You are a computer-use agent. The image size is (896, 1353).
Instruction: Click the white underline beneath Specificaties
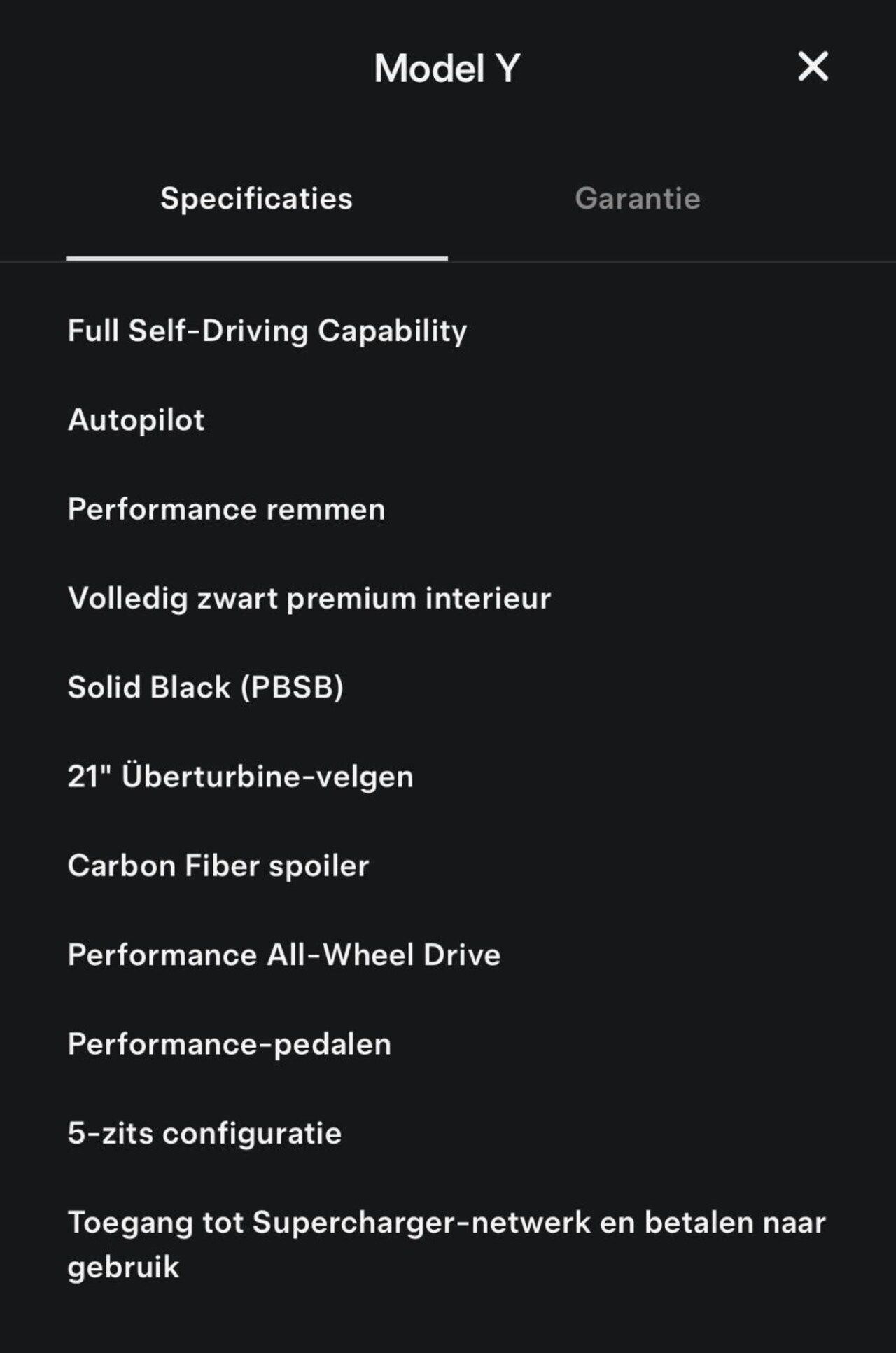pyautogui.click(x=257, y=258)
